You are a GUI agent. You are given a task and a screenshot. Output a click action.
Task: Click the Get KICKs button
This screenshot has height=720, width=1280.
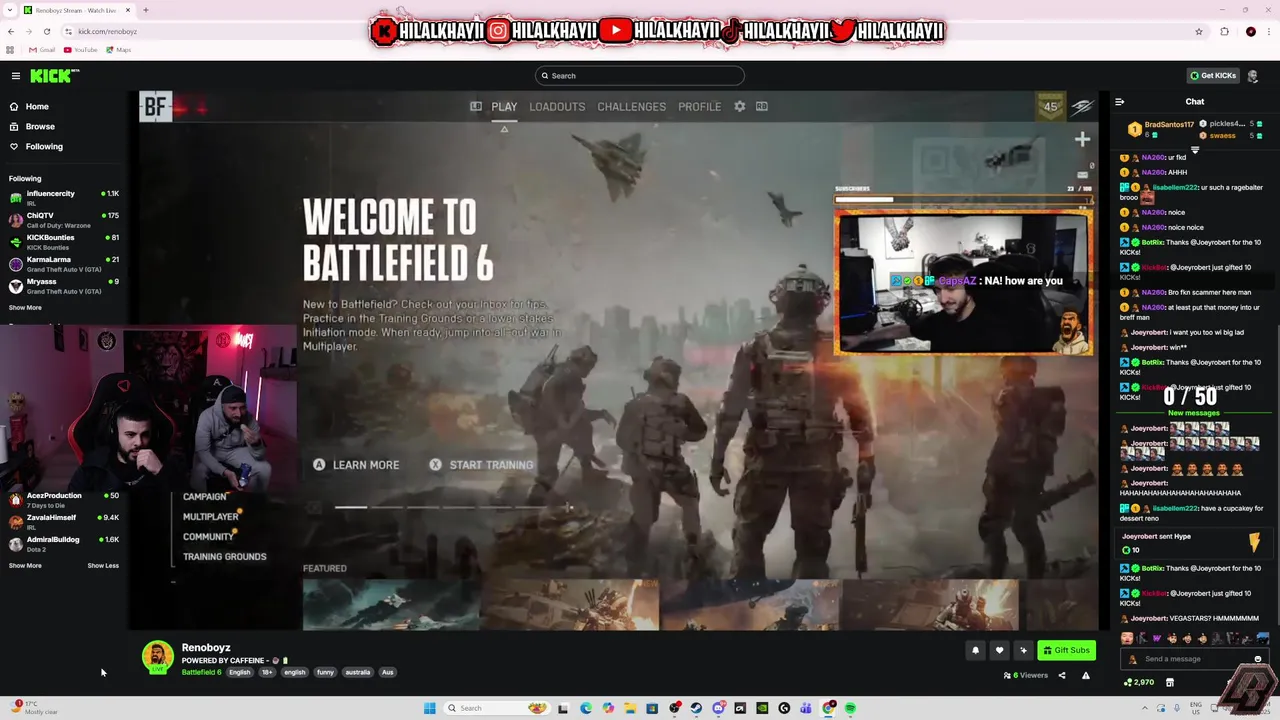pyautogui.click(x=1213, y=76)
